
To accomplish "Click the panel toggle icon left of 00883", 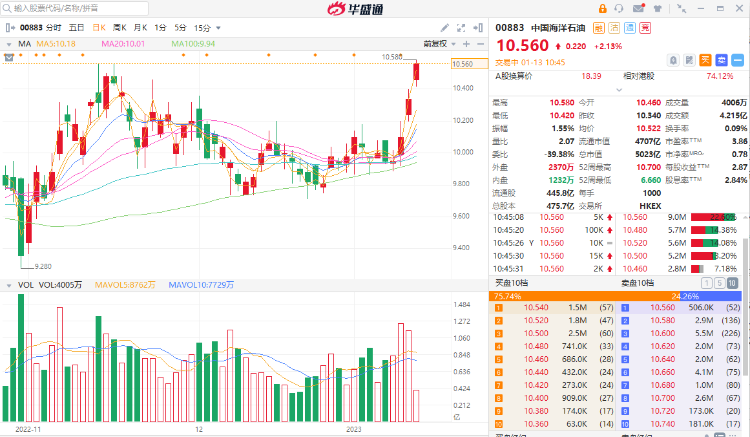I will (x=10, y=28).
